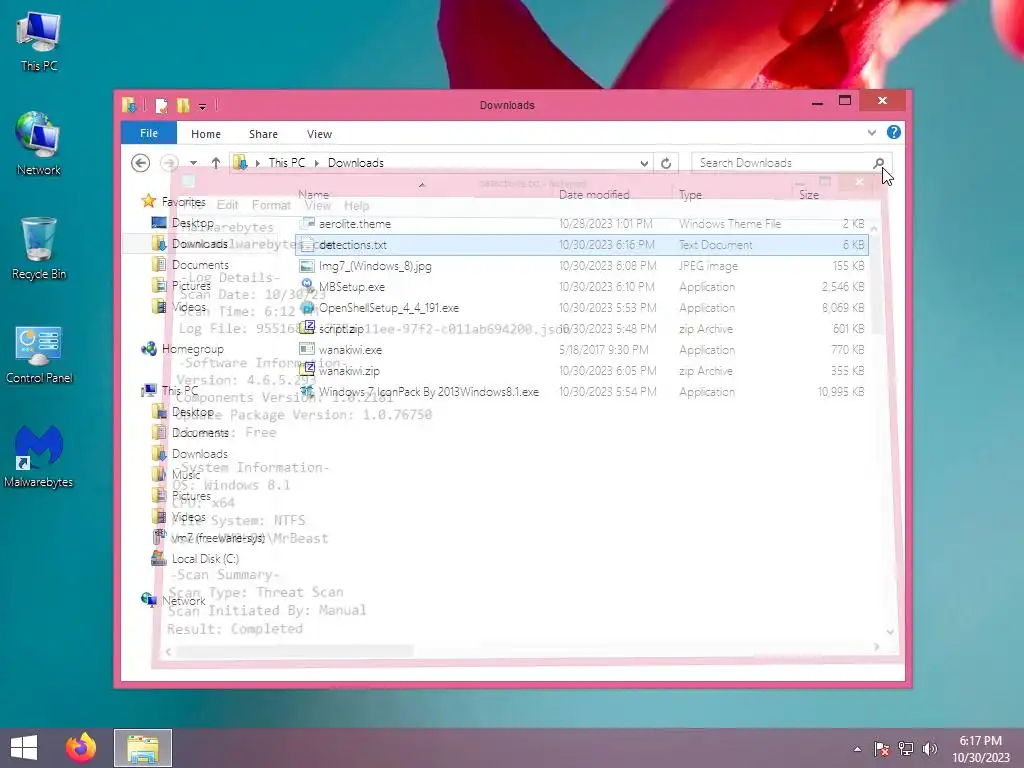Go up one folder level
Viewport: 1024px width, 768px height.
tap(216, 163)
